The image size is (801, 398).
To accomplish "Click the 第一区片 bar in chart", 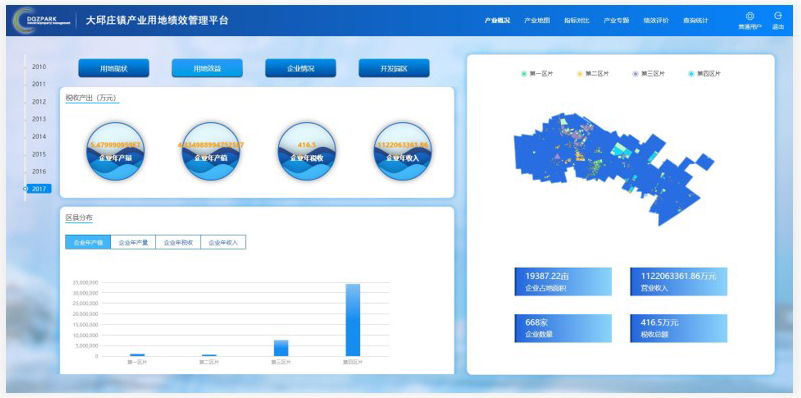I will [137, 355].
